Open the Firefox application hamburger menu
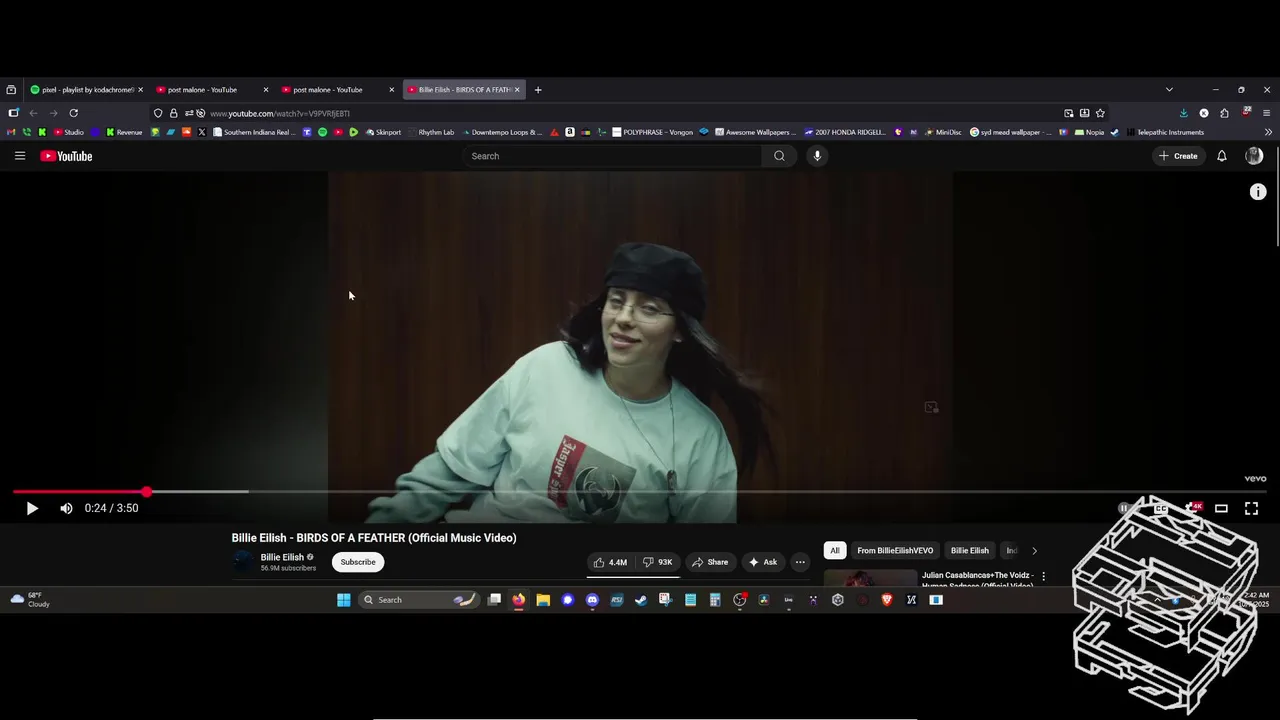This screenshot has width=1280, height=720. (1266, 113)
